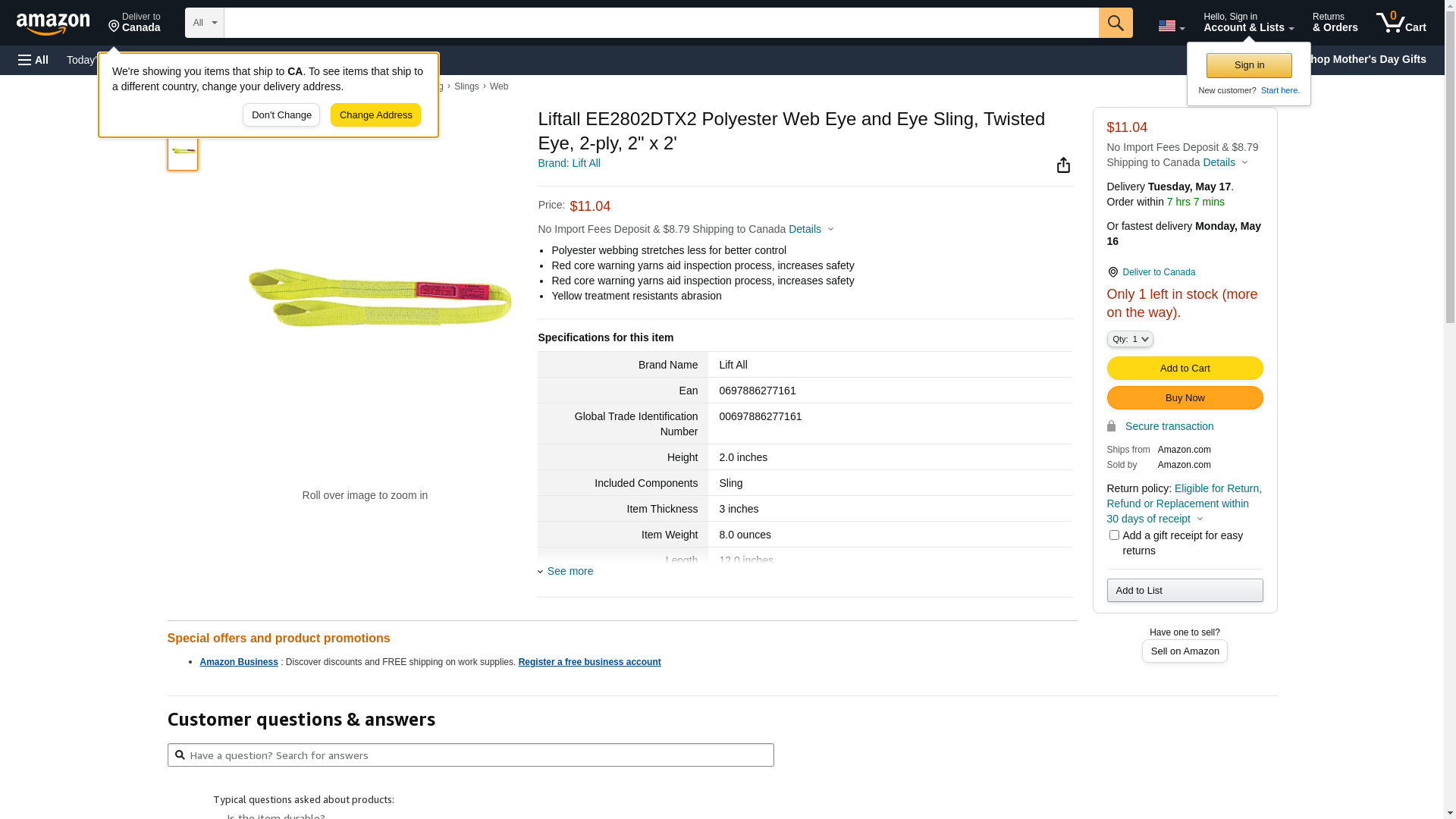This screenshot has height=819, width=1456.
Task: Select the yellow sling product thumbnail
Action: pyautogui.click(x=183, y=152)
